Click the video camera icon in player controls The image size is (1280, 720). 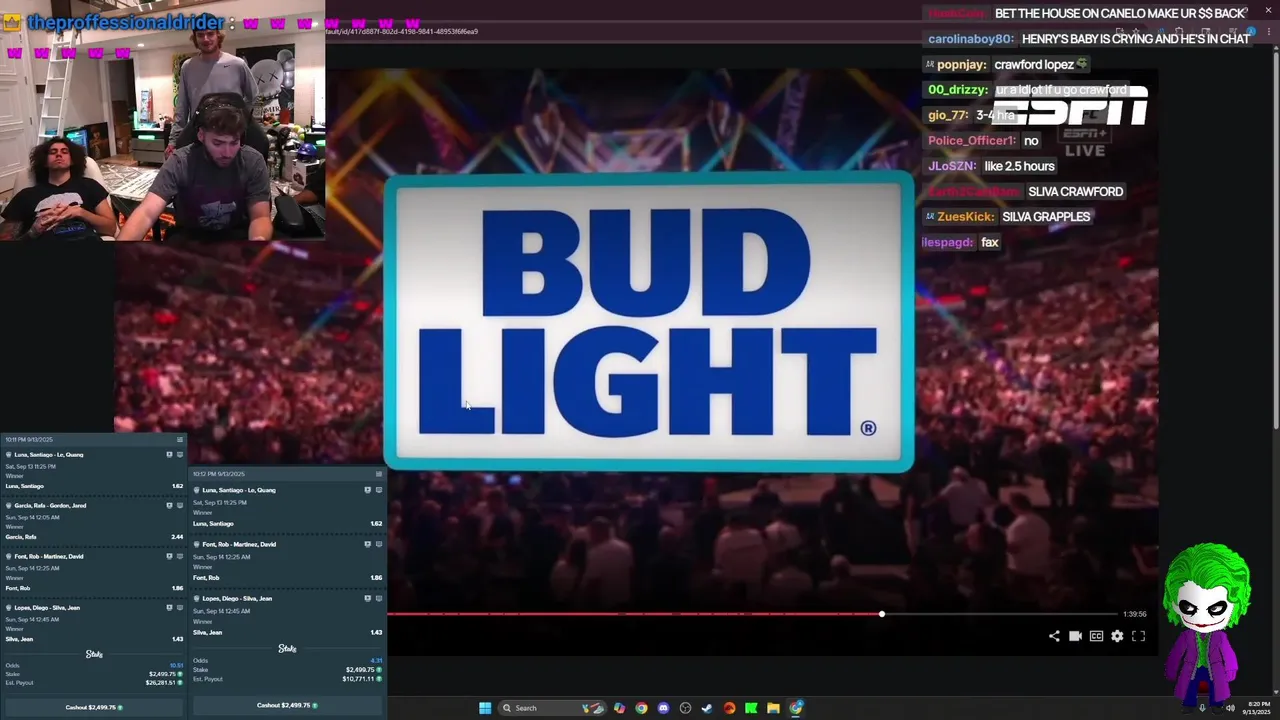point(1075,636)
